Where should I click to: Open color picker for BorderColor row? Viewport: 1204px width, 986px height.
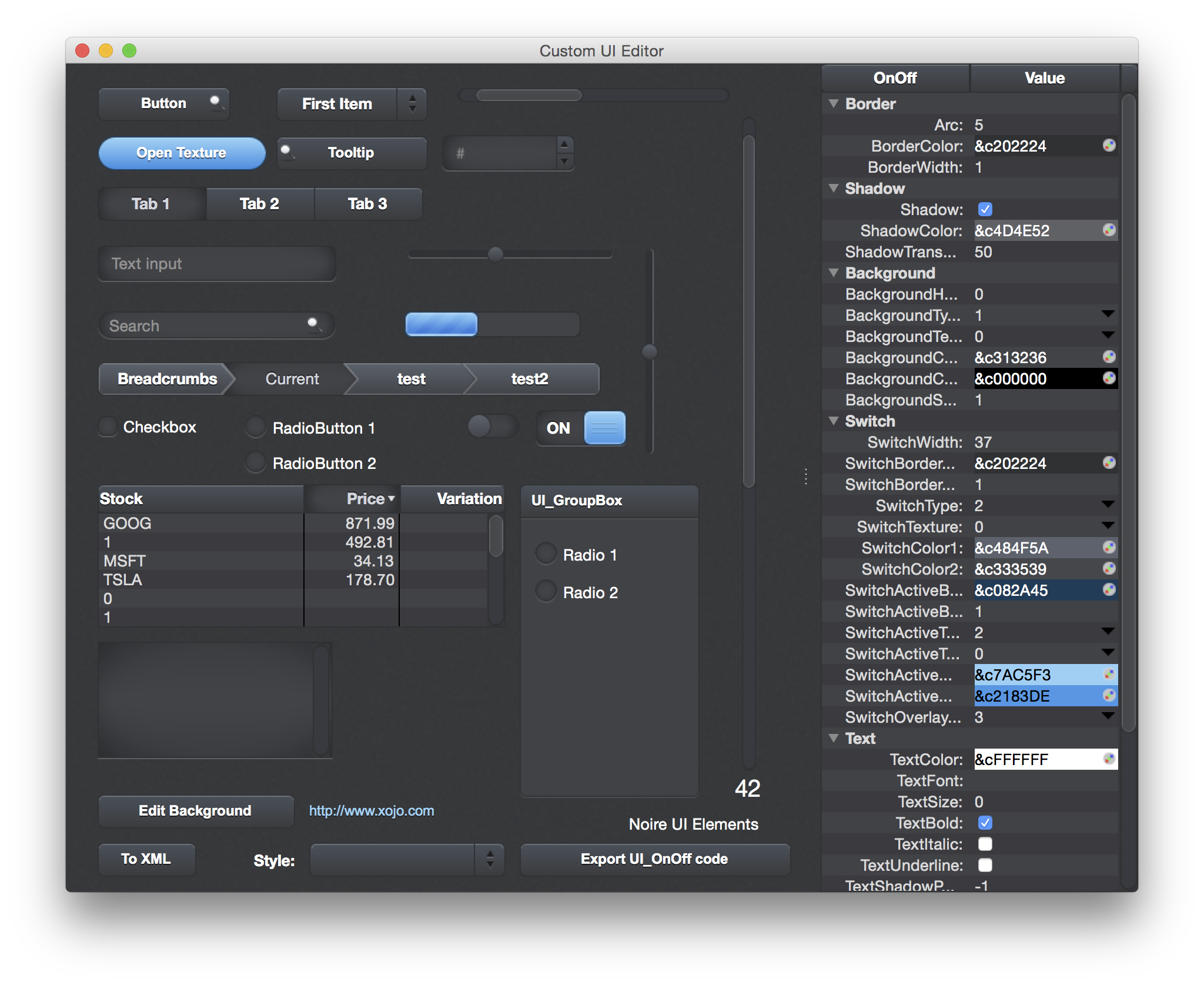[x=1109, y=146]
